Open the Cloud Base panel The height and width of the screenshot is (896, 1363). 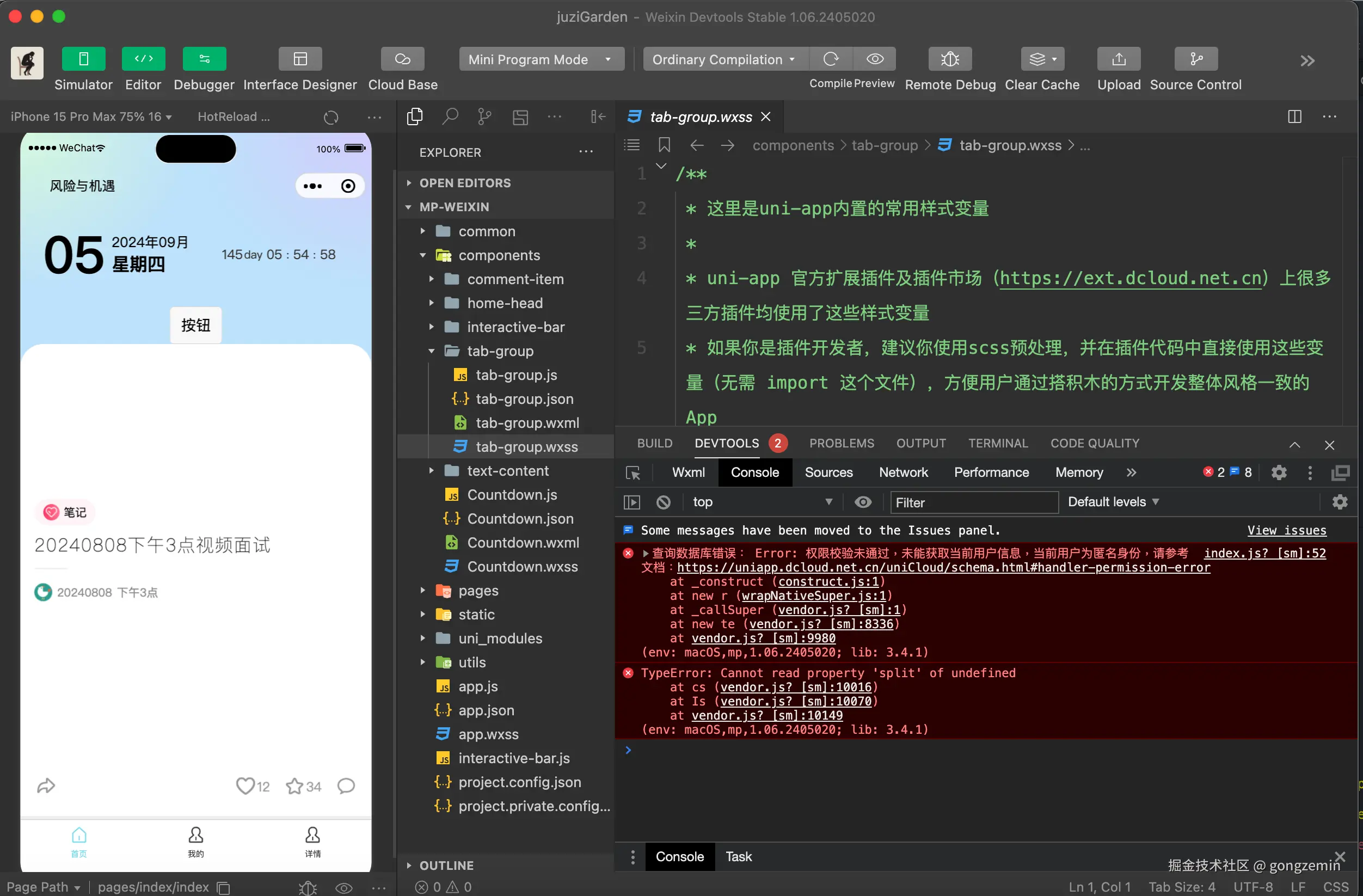(402, 59)
